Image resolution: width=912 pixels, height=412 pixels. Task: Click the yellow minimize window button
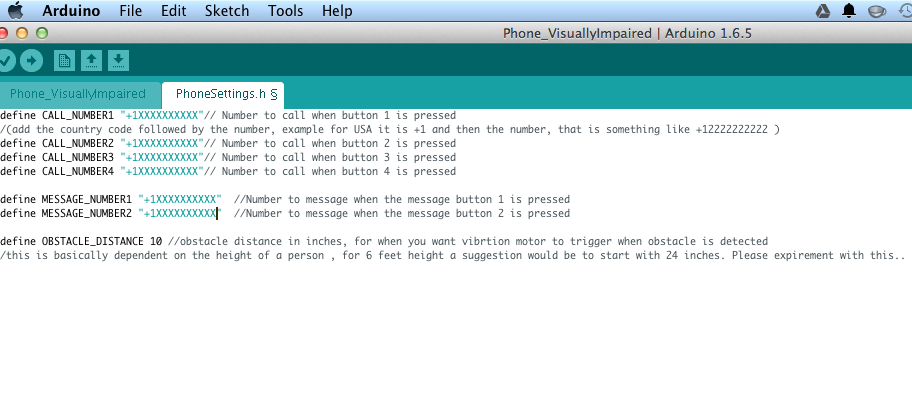22,33
